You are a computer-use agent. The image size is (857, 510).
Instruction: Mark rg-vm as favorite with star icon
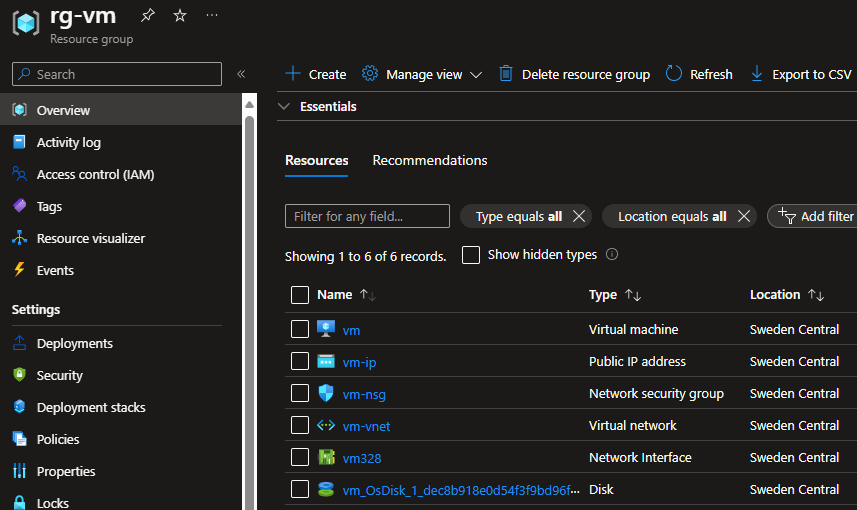[x=180, y=15]
